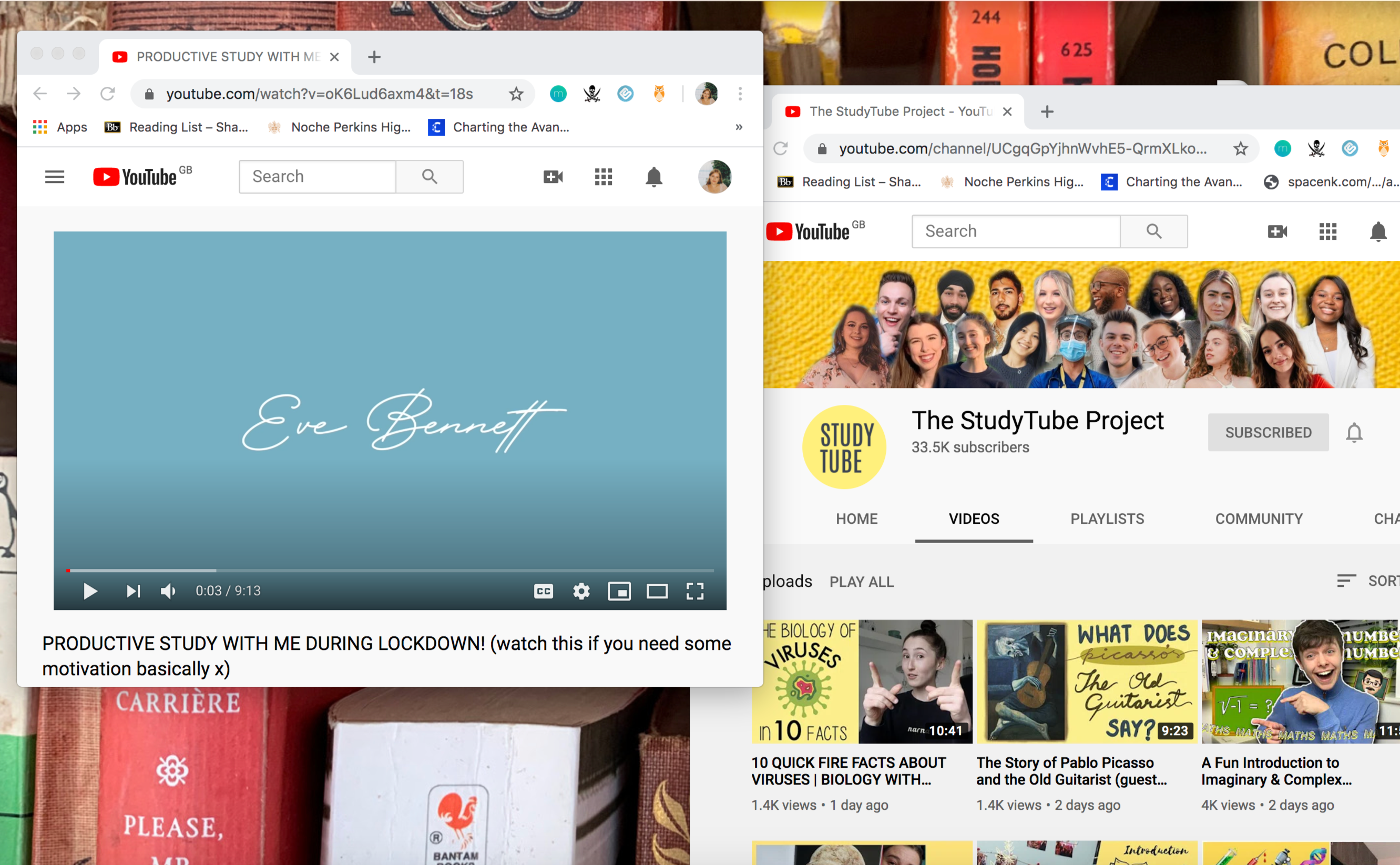The image size is (1400, 865).
Task: Open the COMMUNITY channel tab
Action: [1259, 519]
